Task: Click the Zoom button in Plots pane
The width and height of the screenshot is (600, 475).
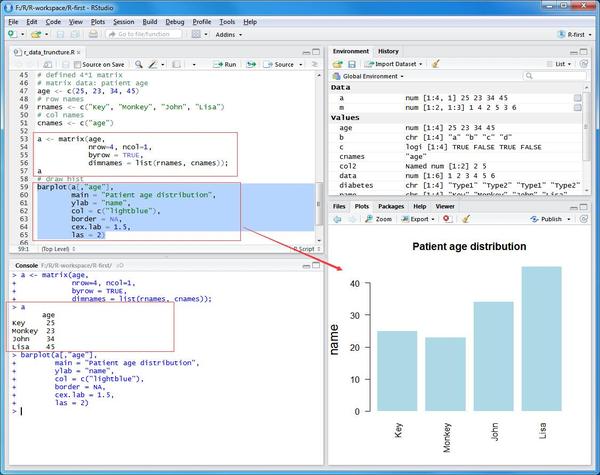Action: point(378,219)
